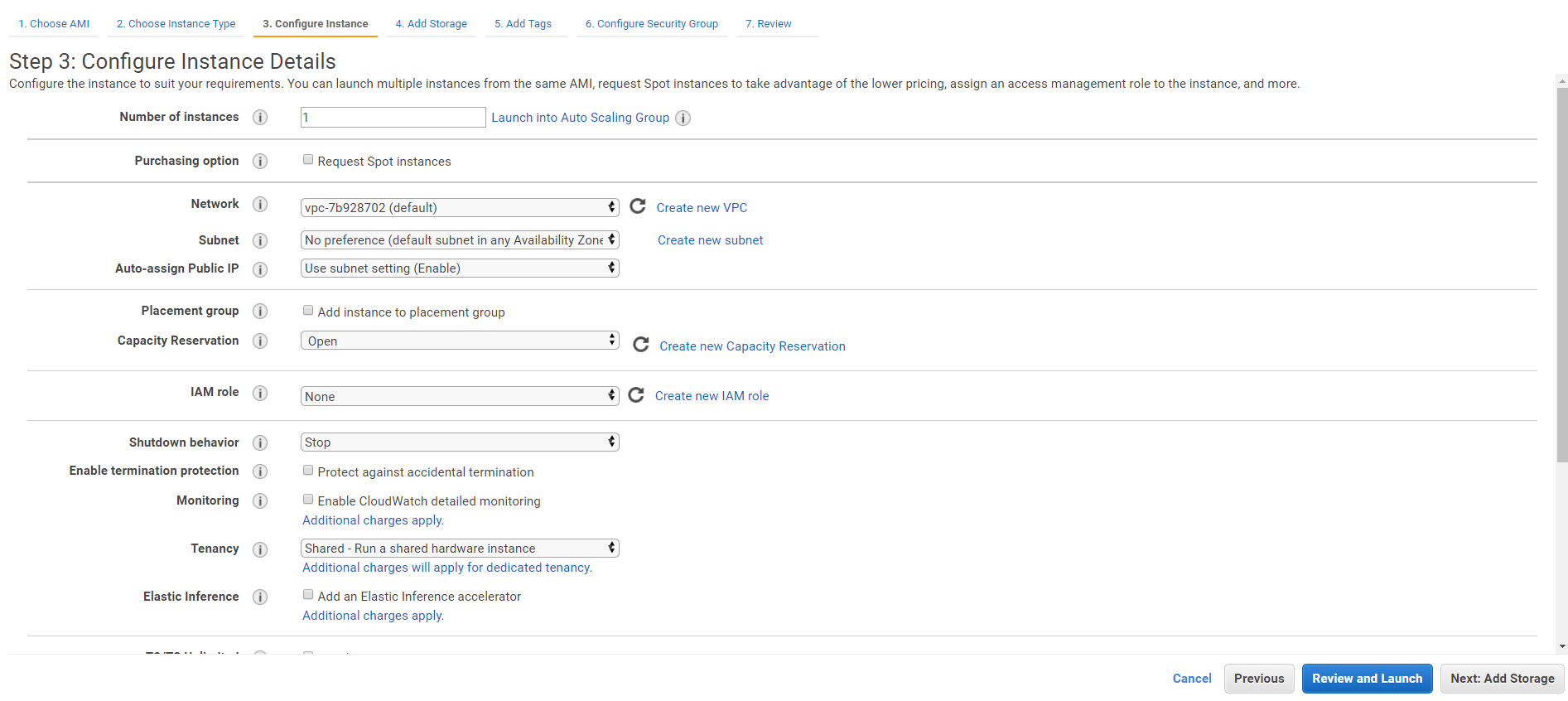Toggle CloudWatch detailed monitoring checkbox
1568x701 pixels.
(x=308, y=500)
